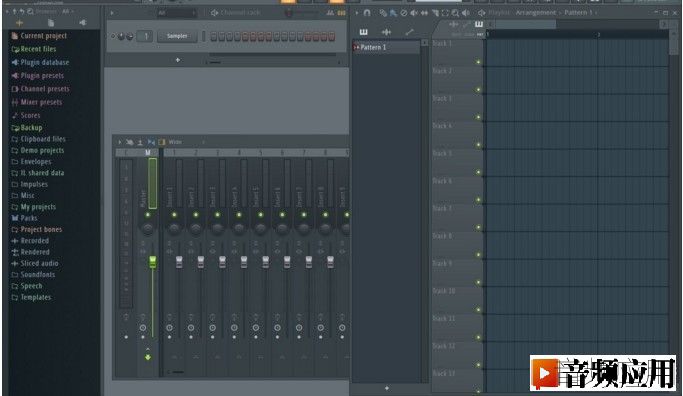This screenshot has width=683, height=396.
Task: Select the Sliced audio folder
Action: [35, 263]
